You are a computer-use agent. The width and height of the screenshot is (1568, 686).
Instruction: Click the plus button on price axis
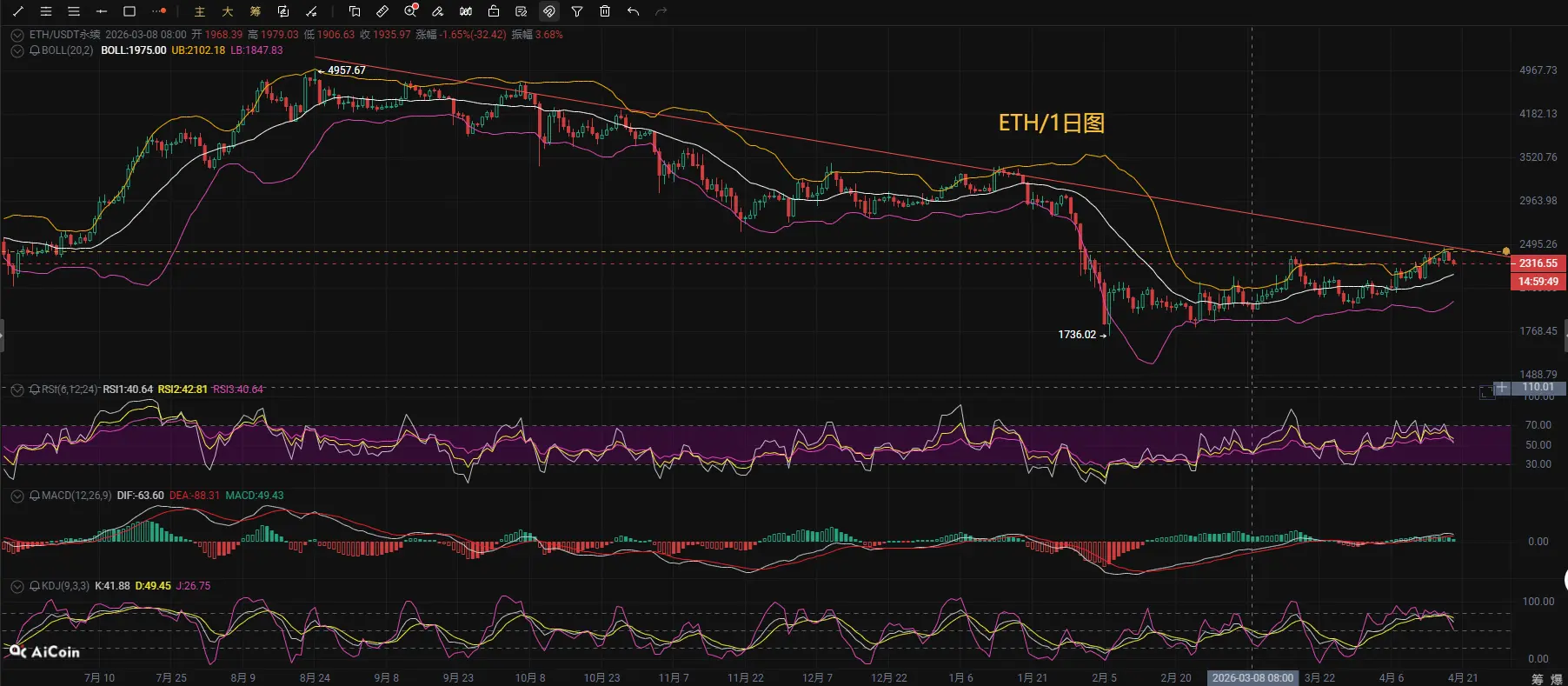(1502, 388)
